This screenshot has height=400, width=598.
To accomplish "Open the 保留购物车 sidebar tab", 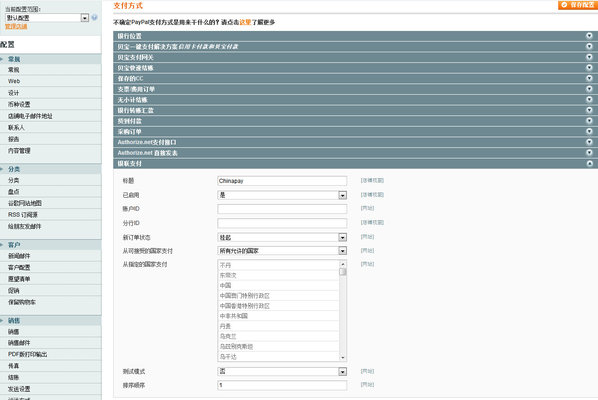I will coord(51,302).
